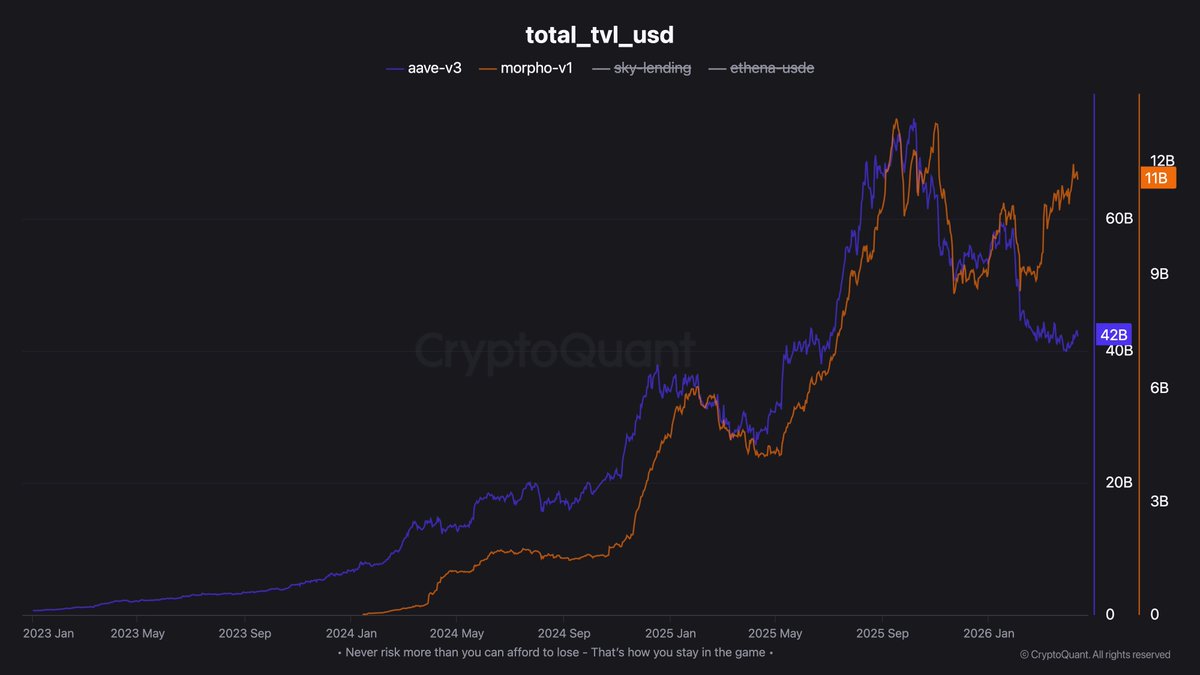Select the 2026 Jan x-axis label

point(988,633)
